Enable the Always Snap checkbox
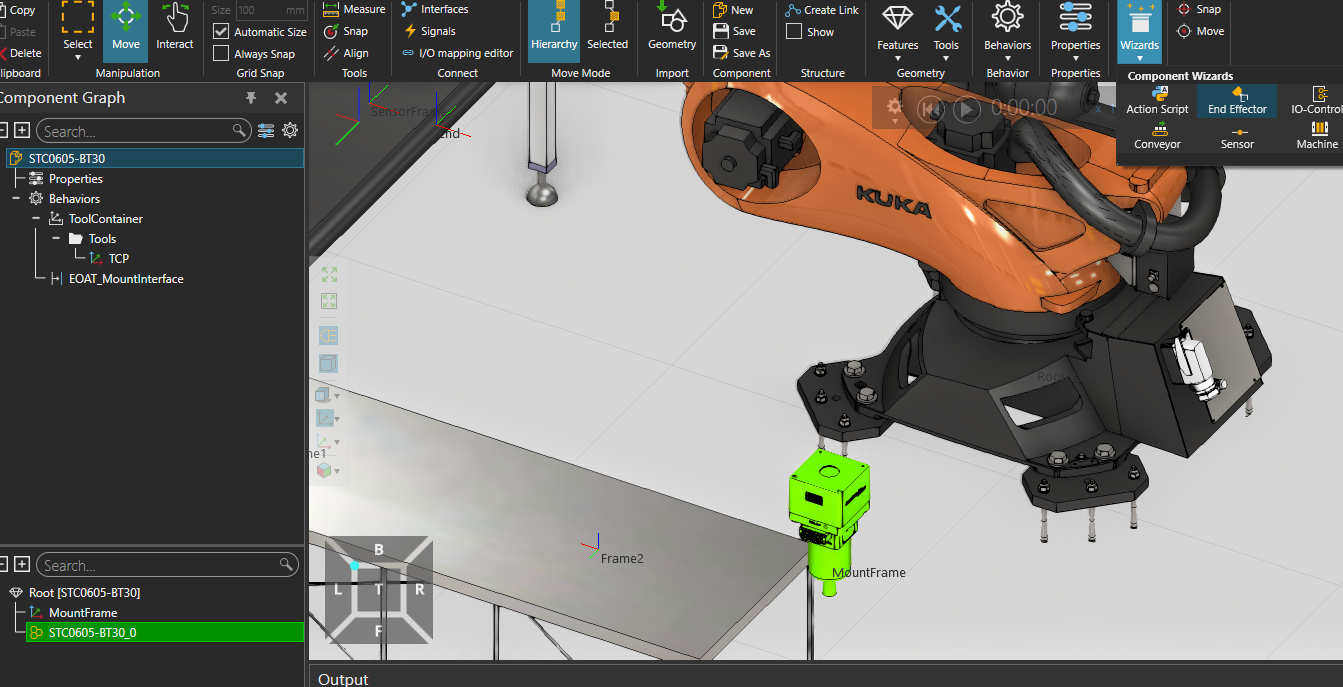The width and height of the screenshot is (1343, 687). (221, 53)
